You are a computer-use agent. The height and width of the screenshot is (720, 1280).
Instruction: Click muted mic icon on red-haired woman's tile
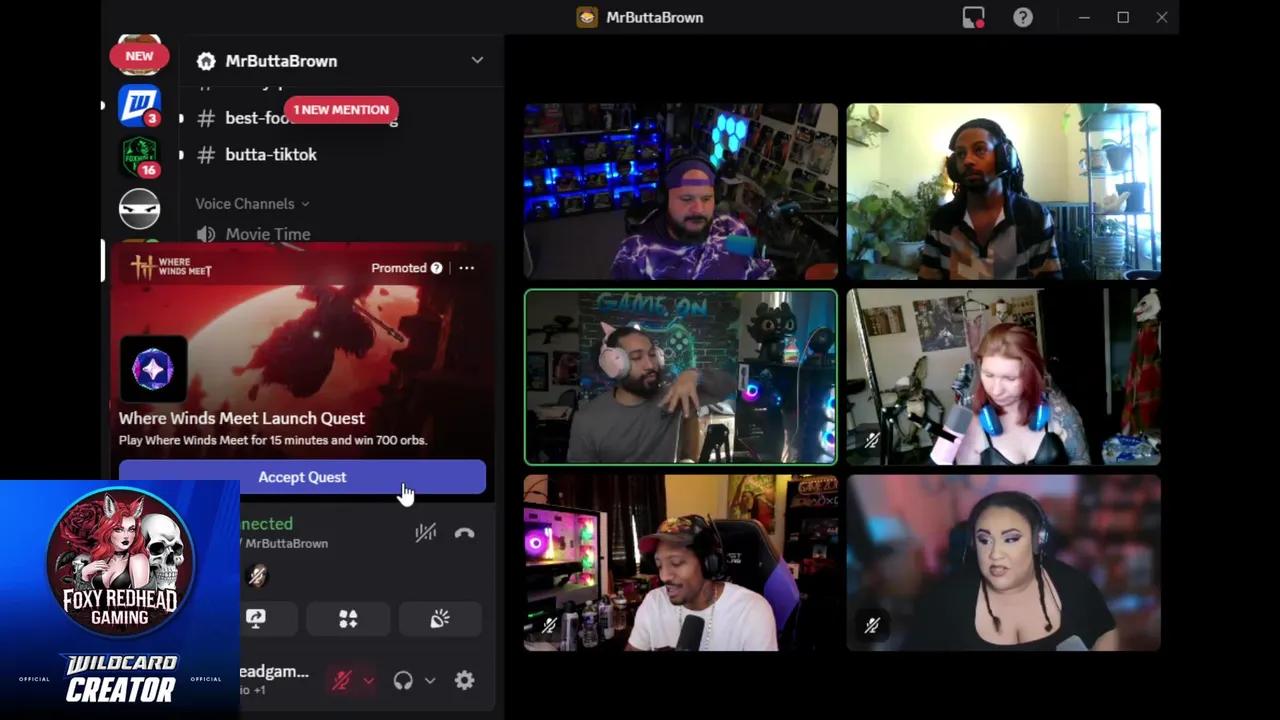point(872,440)
